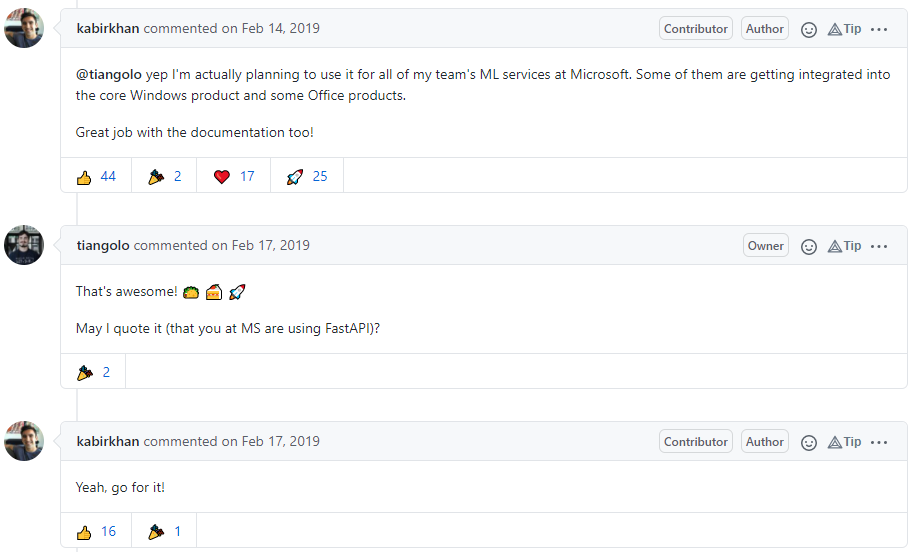Toggle thumbs up reaction with 44 votes

pos(96,176)
